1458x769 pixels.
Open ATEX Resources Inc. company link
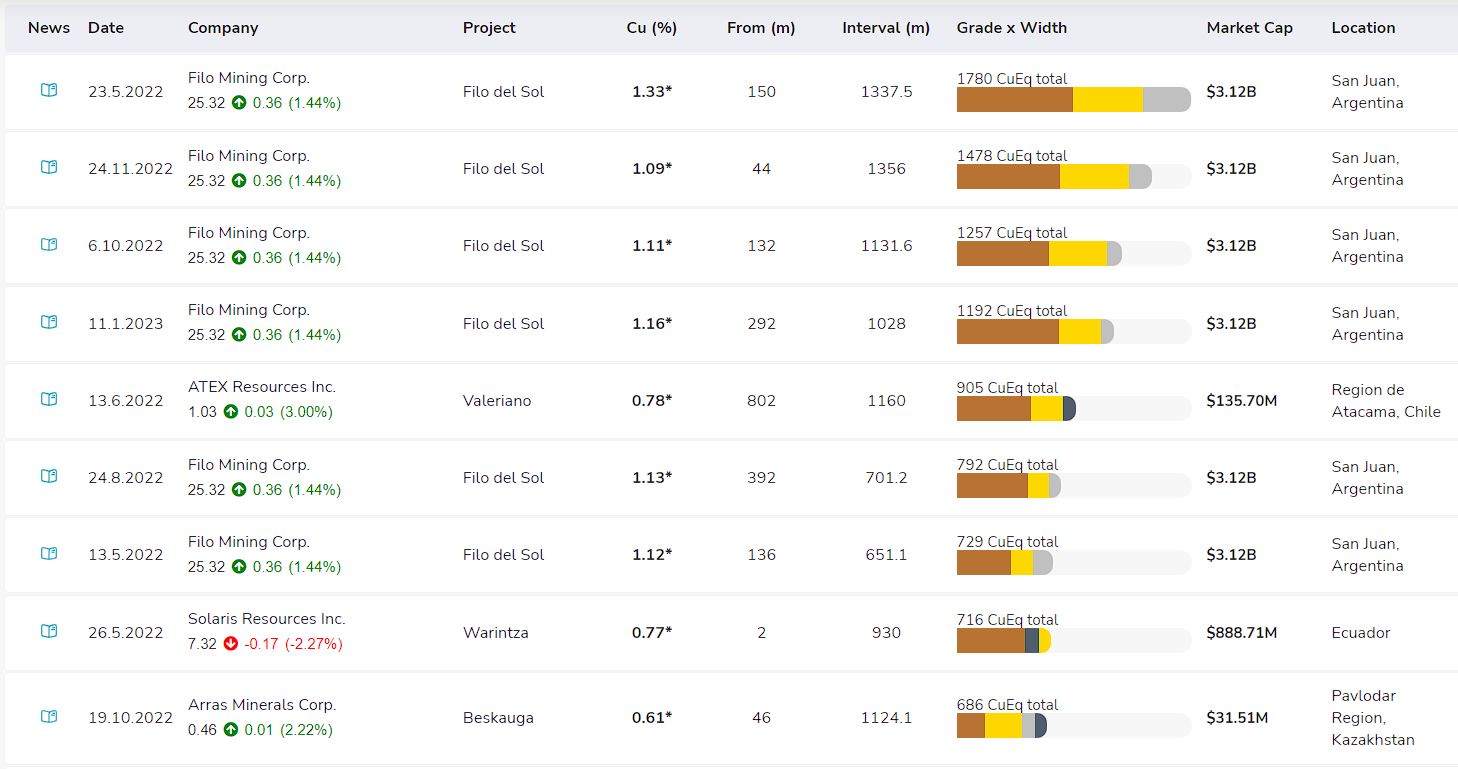(x=261, y=387)
